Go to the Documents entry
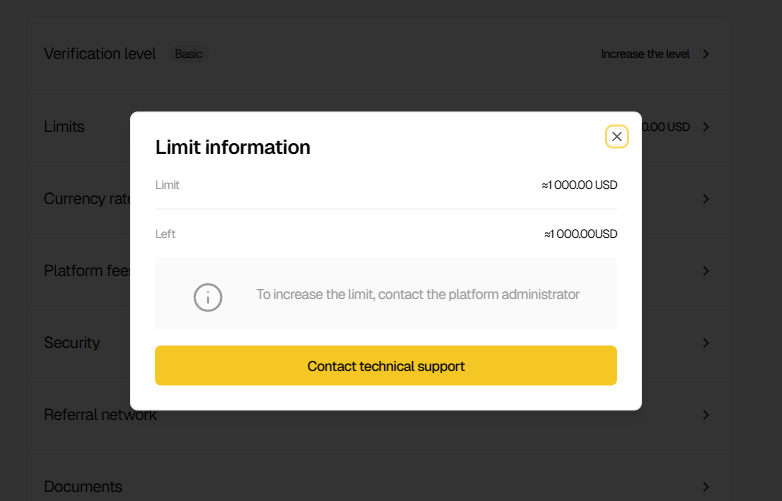The width and height of the screenshot is (782, 501). (83, 487)
